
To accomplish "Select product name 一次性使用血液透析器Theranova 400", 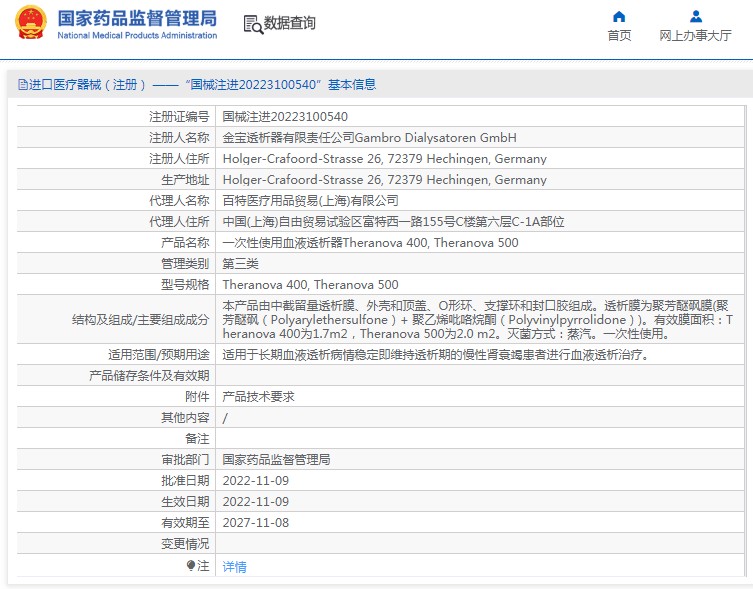I will click(325, 243).
